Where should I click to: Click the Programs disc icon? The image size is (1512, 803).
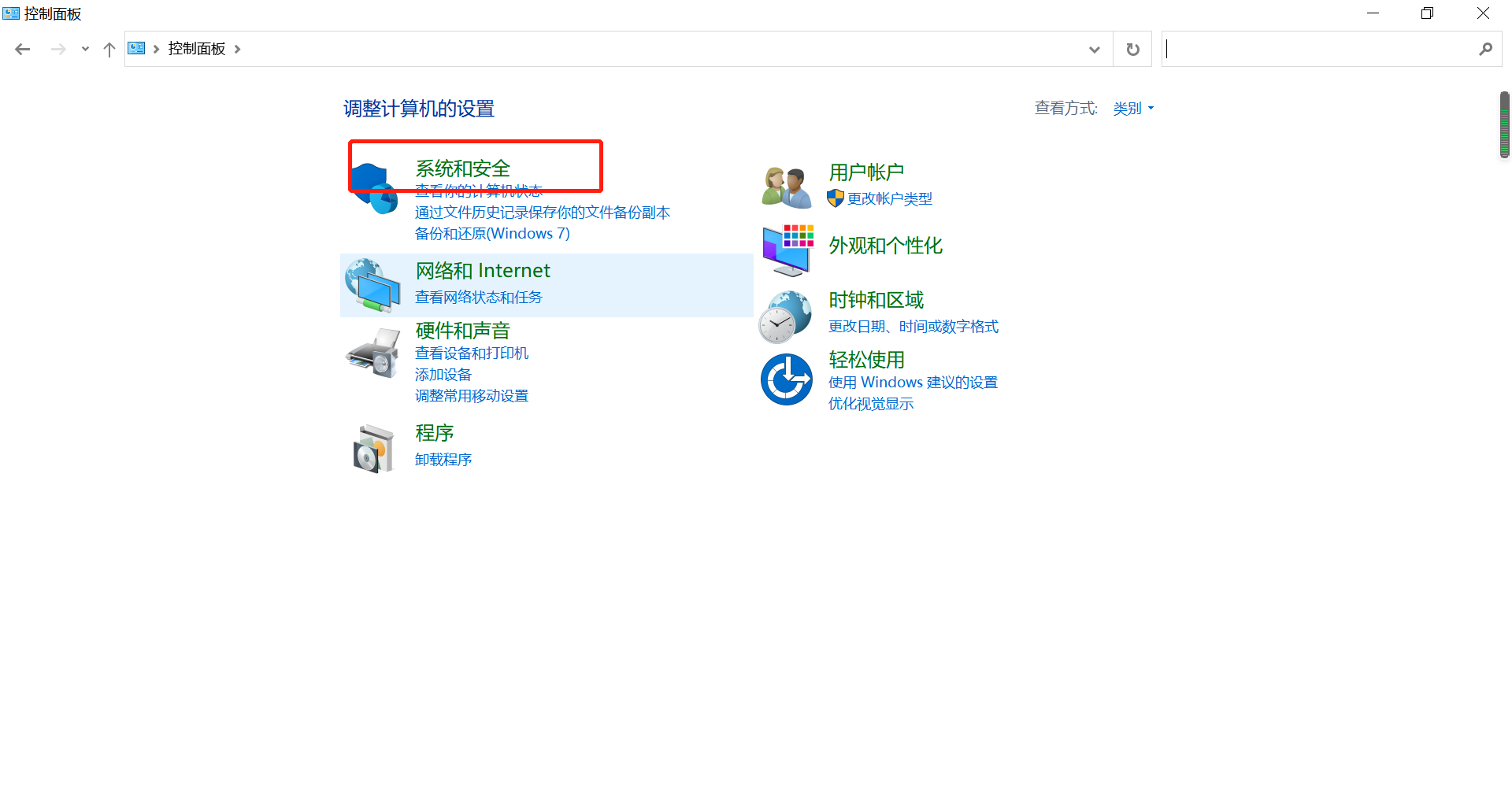[373, 449]
